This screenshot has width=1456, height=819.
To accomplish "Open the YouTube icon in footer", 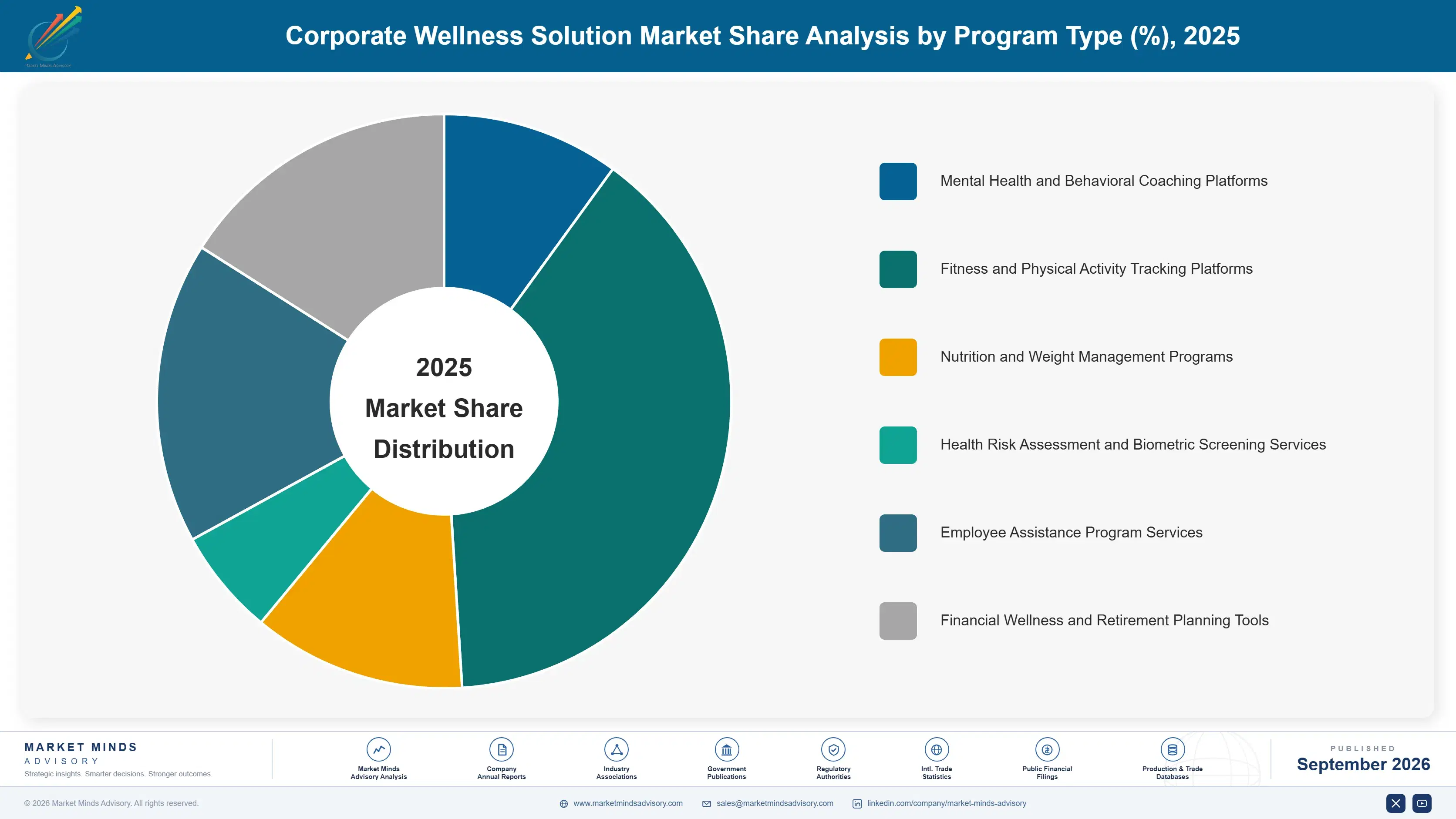I will pyautogui.click(x=1422, y=803).
